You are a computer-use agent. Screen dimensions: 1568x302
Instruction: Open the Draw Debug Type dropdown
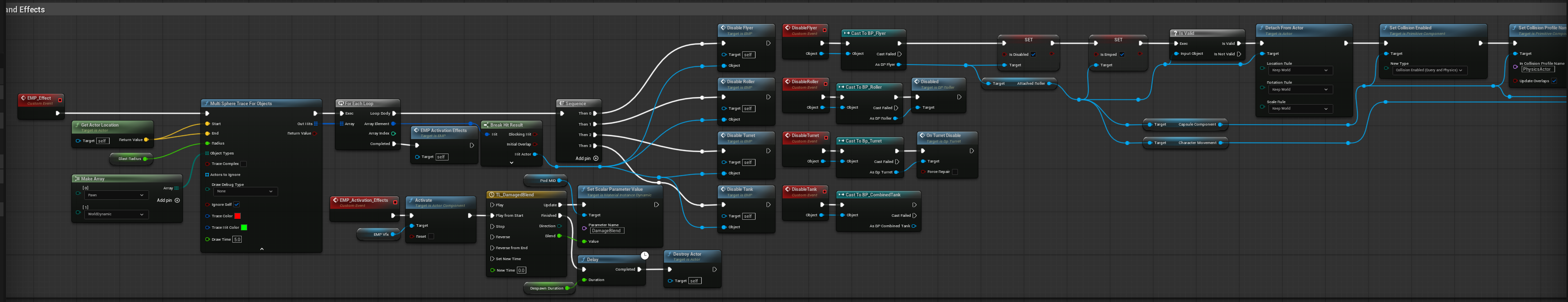coord(245,191)
